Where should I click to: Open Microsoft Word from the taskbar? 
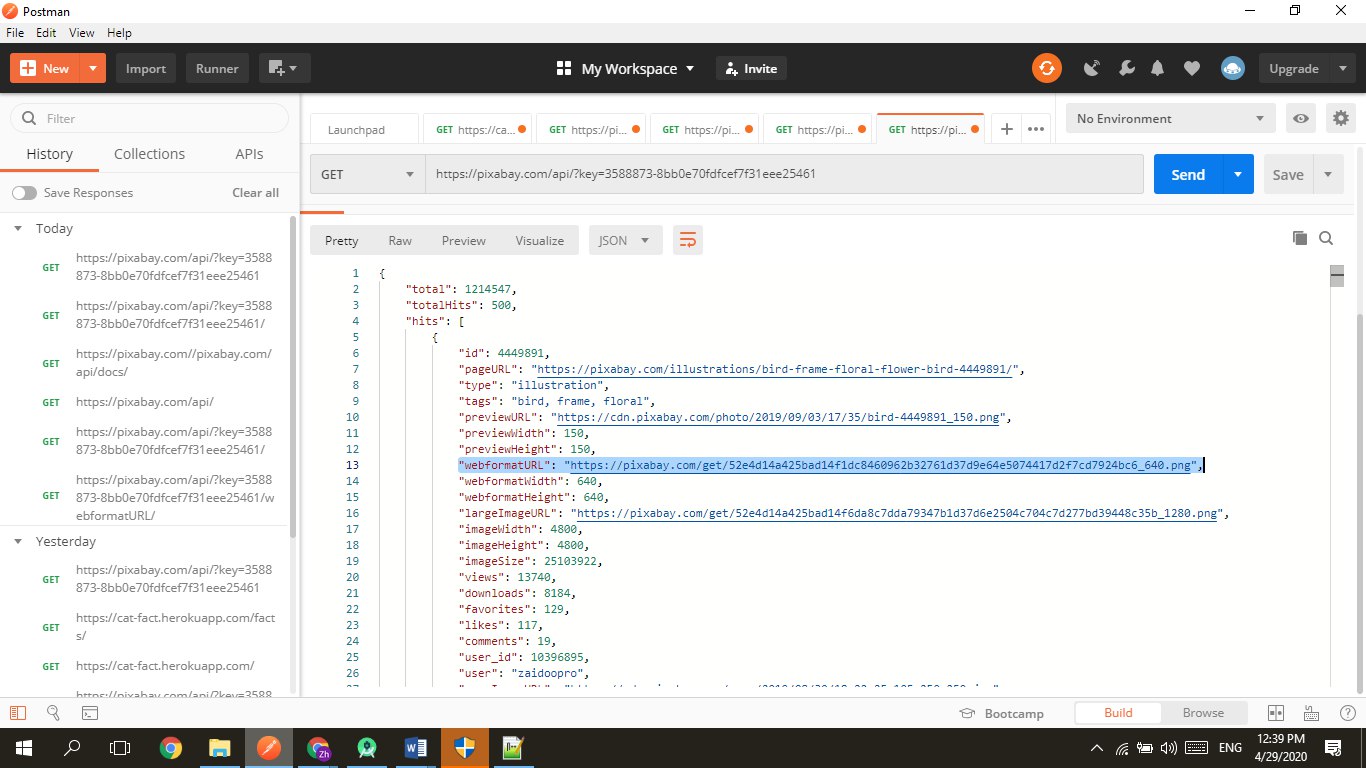[x=416, y=747]
